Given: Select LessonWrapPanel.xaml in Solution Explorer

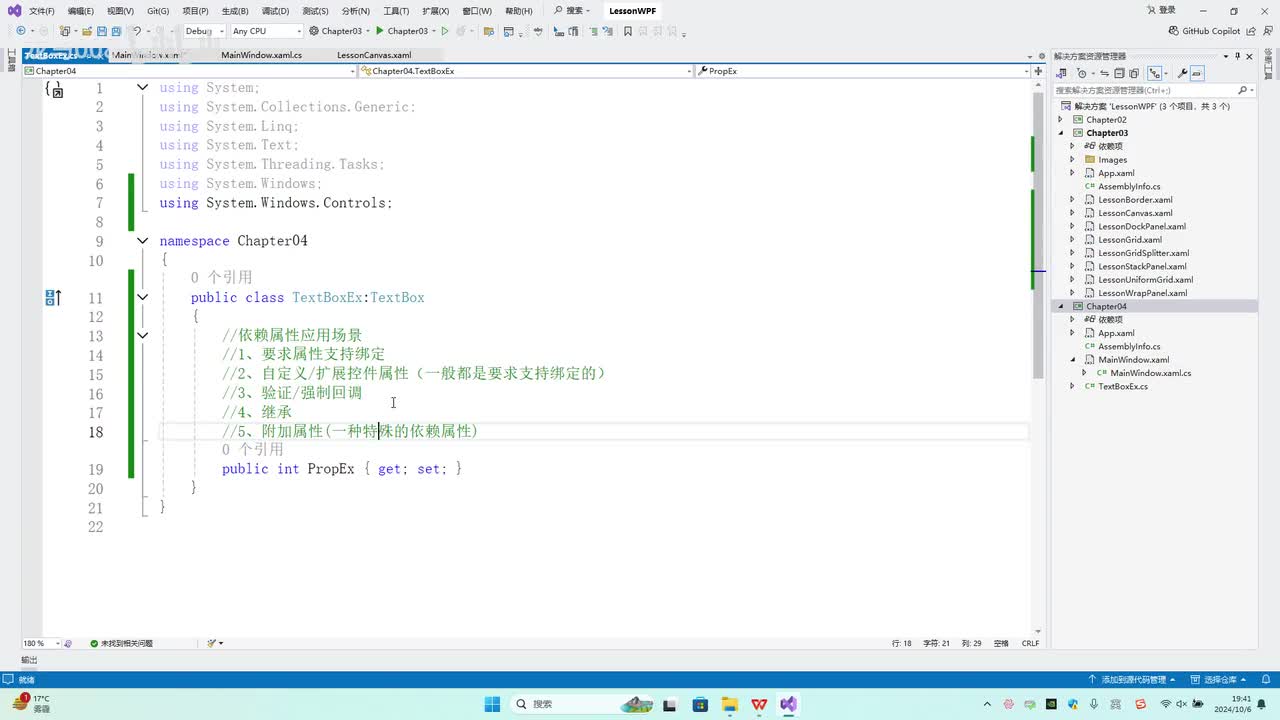Looking at the screenshot, I should click(1142, 293).
